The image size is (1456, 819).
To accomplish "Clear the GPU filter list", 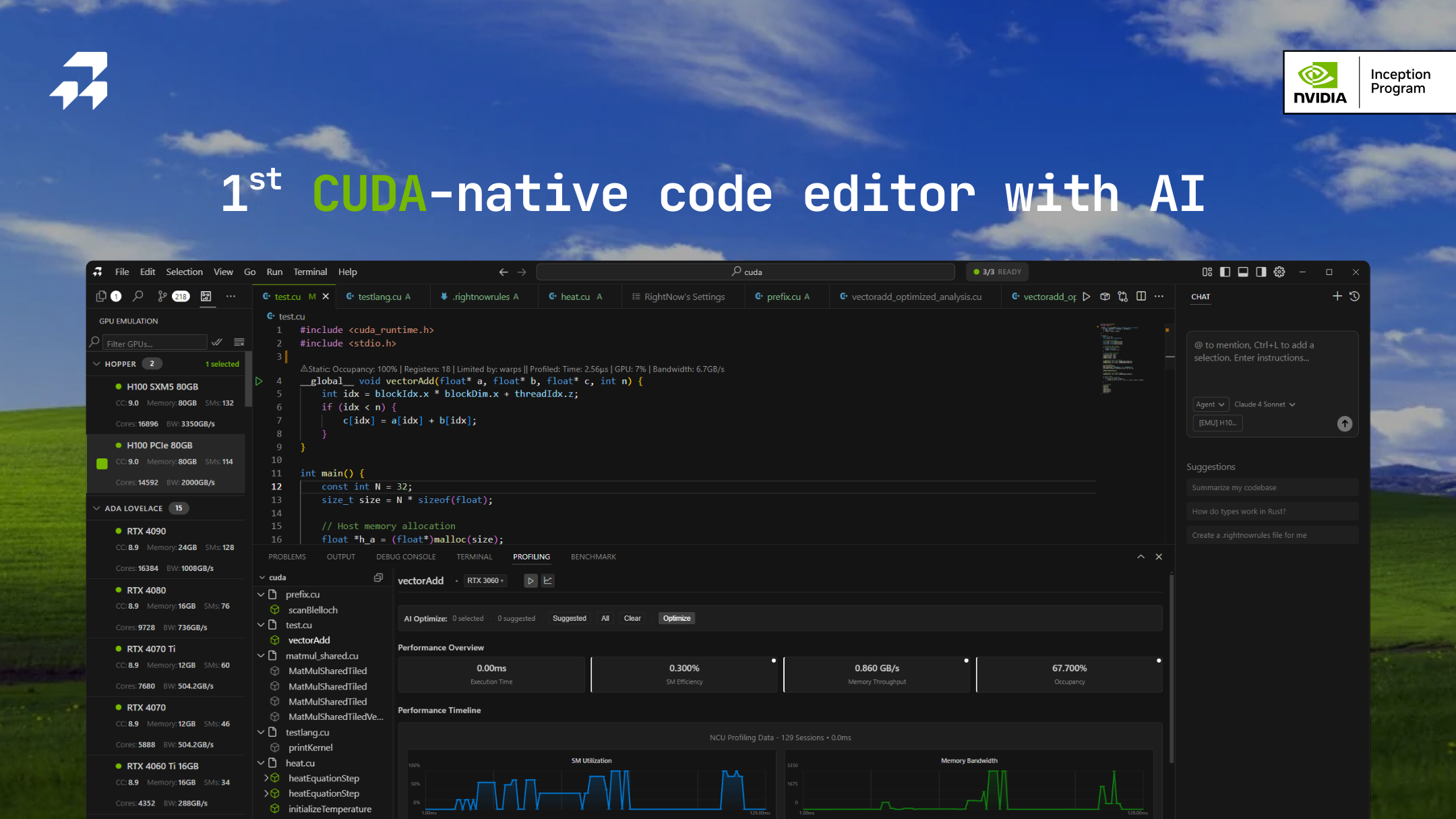I will [239, 342].
